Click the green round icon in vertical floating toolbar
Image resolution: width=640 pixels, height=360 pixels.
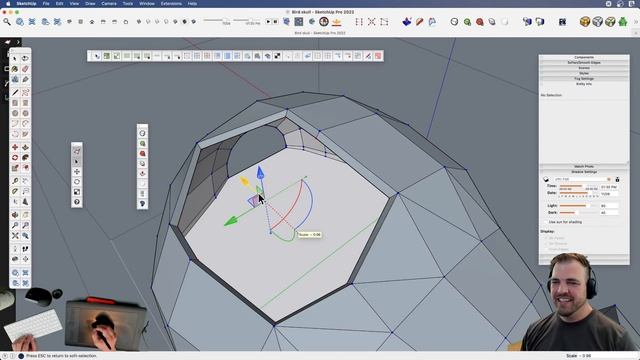coord(142,143)
